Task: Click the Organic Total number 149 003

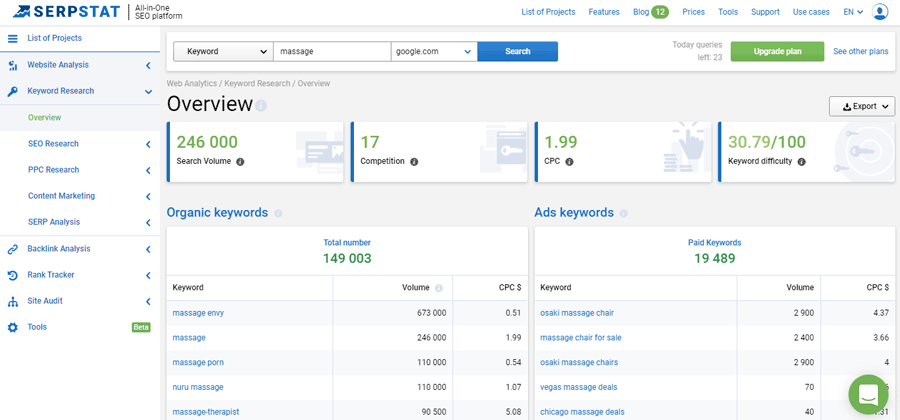Action: (347, 258)
